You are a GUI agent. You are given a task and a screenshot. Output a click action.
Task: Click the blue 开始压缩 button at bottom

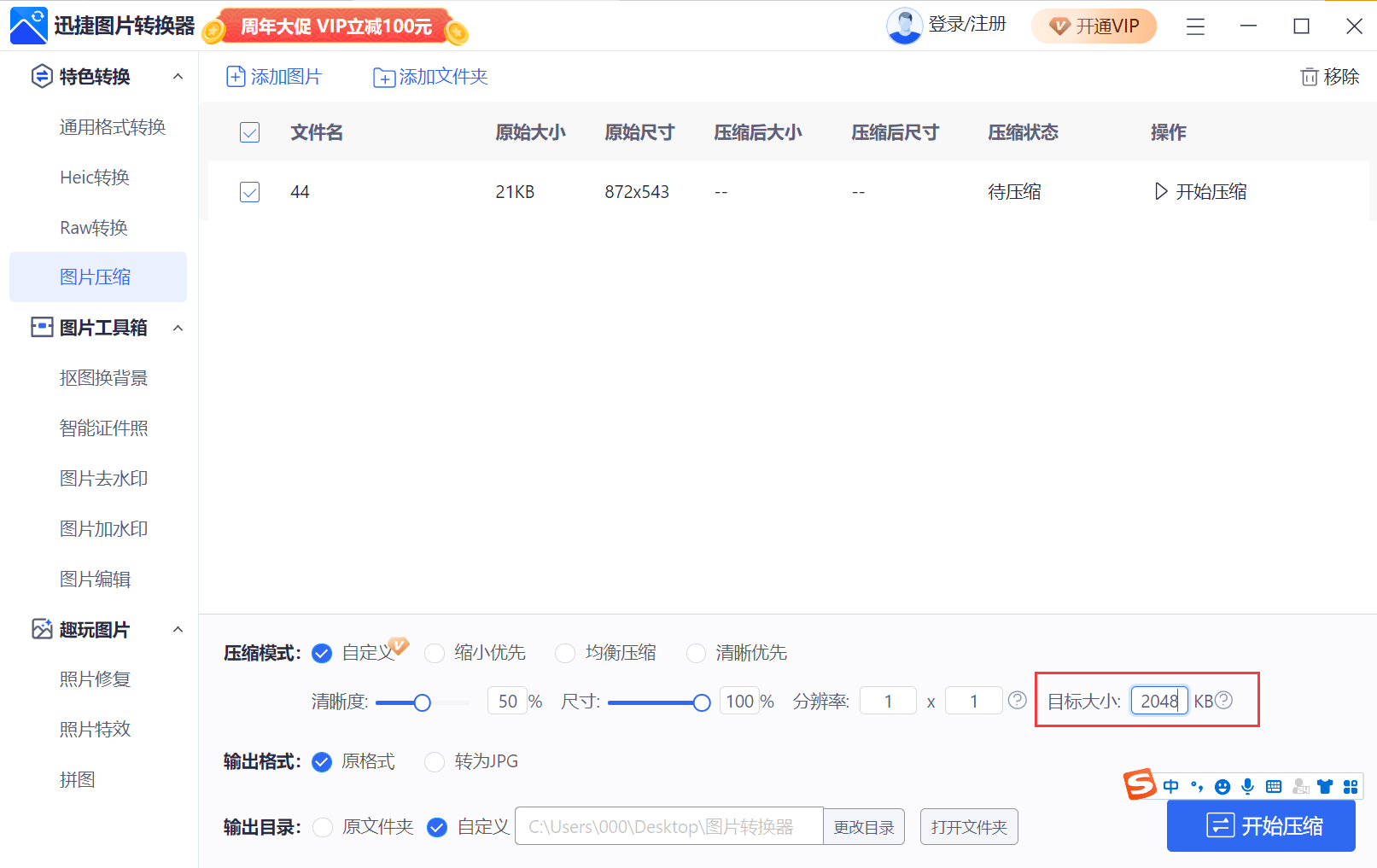click(x=1261, y=825)
